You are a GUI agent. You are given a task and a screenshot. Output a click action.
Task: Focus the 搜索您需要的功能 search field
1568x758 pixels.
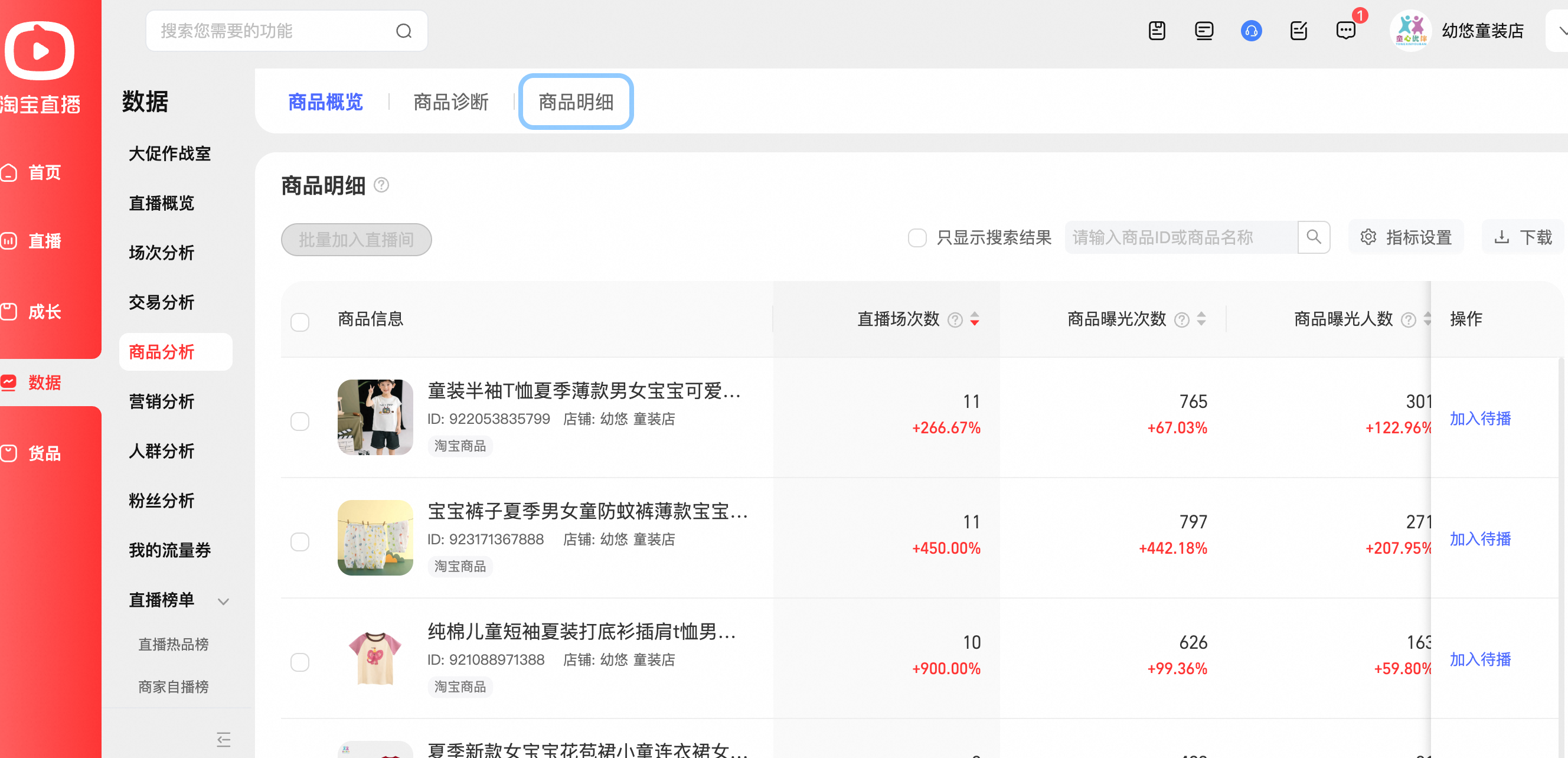[287, 31]
